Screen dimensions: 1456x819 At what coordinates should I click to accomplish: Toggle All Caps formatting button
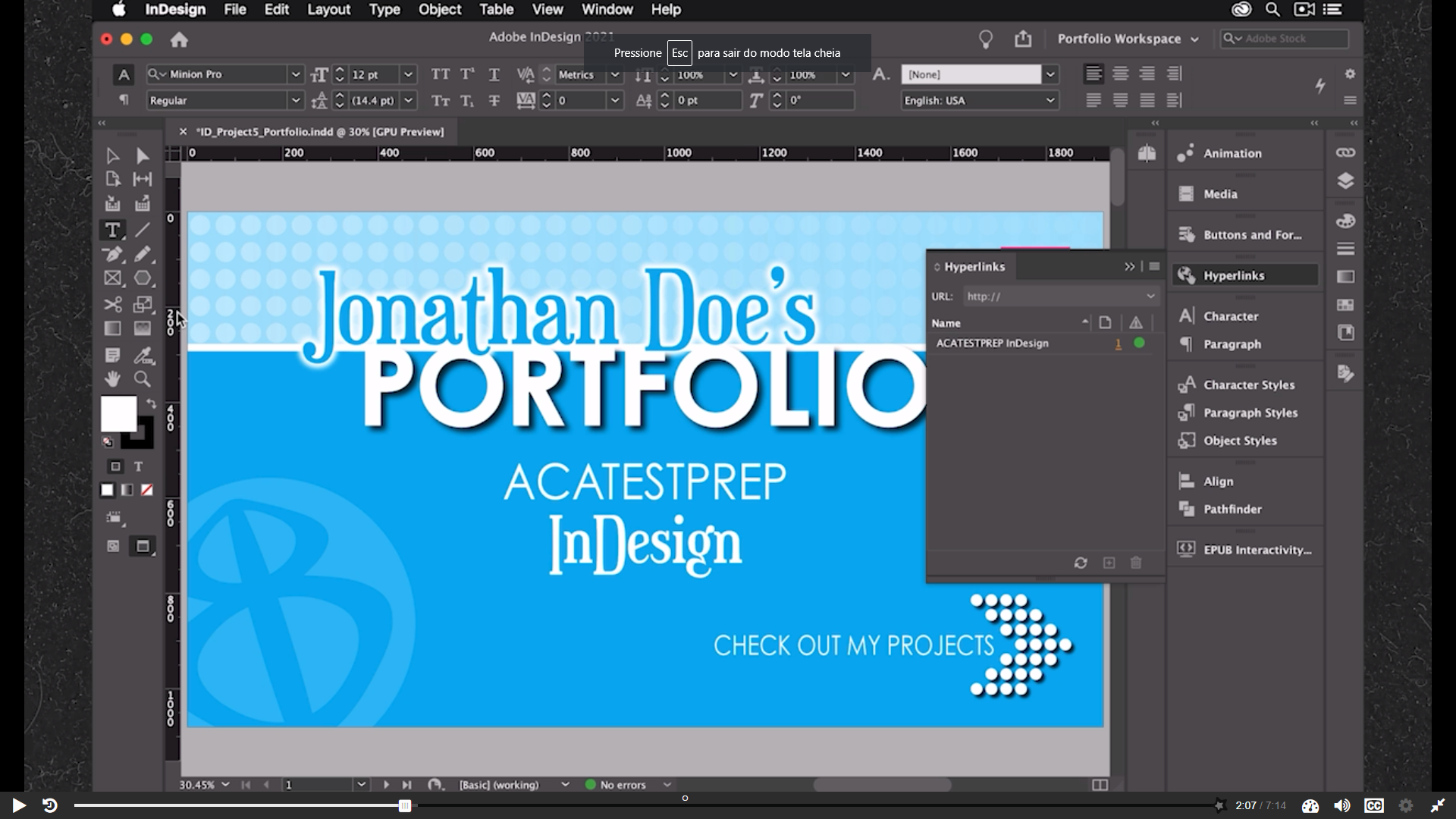click(440, 74)
